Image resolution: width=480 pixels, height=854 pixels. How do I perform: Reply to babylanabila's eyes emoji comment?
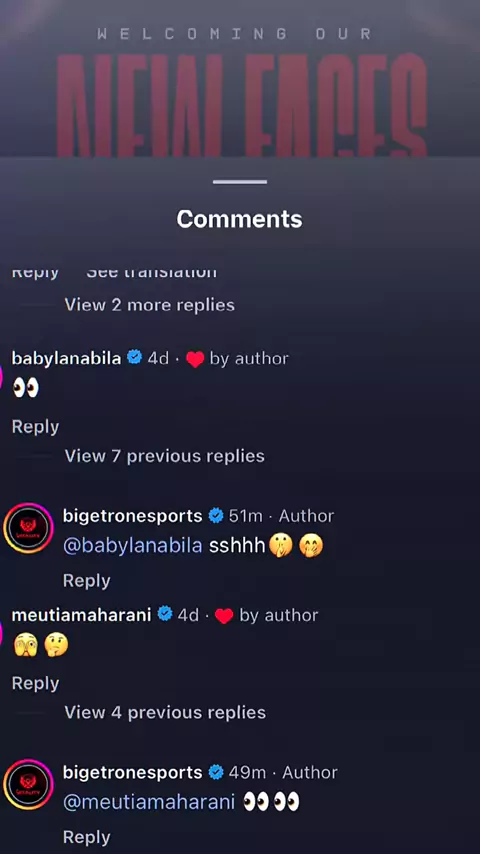pos(35,426)
